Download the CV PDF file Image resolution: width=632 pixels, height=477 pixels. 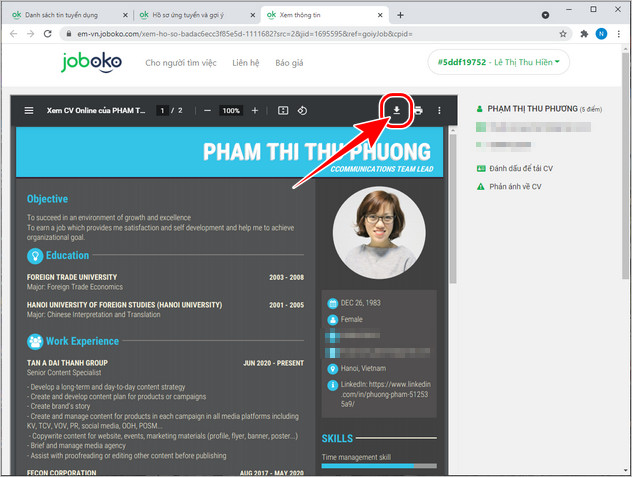(x=397, y=110)
